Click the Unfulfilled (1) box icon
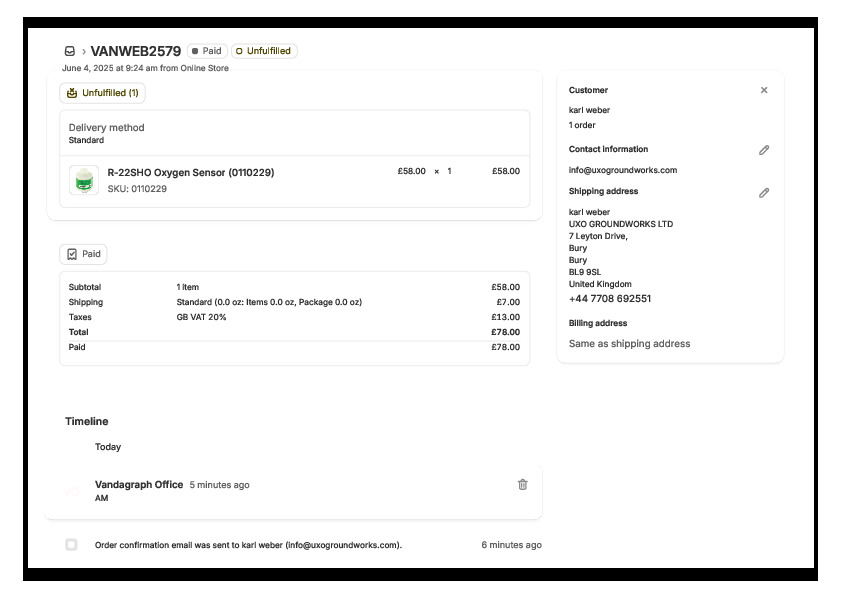 pyautogui.click(x=72, y=93)
